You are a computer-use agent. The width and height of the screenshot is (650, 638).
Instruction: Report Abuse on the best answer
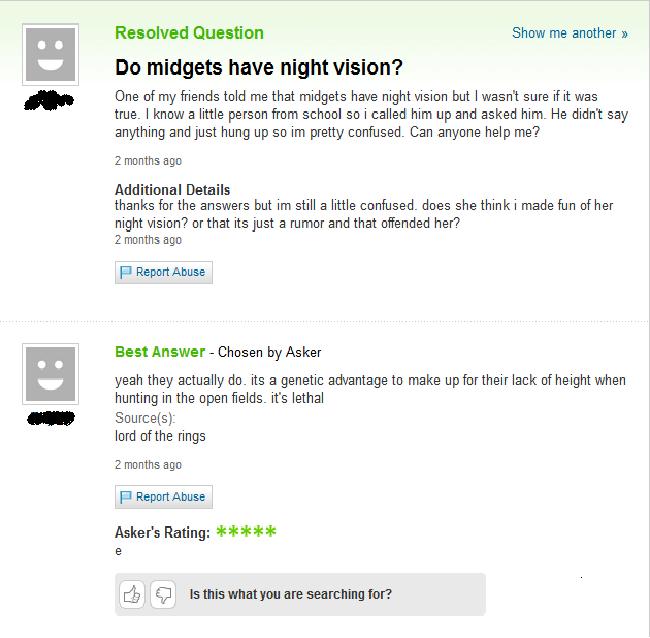pos(164,497)
